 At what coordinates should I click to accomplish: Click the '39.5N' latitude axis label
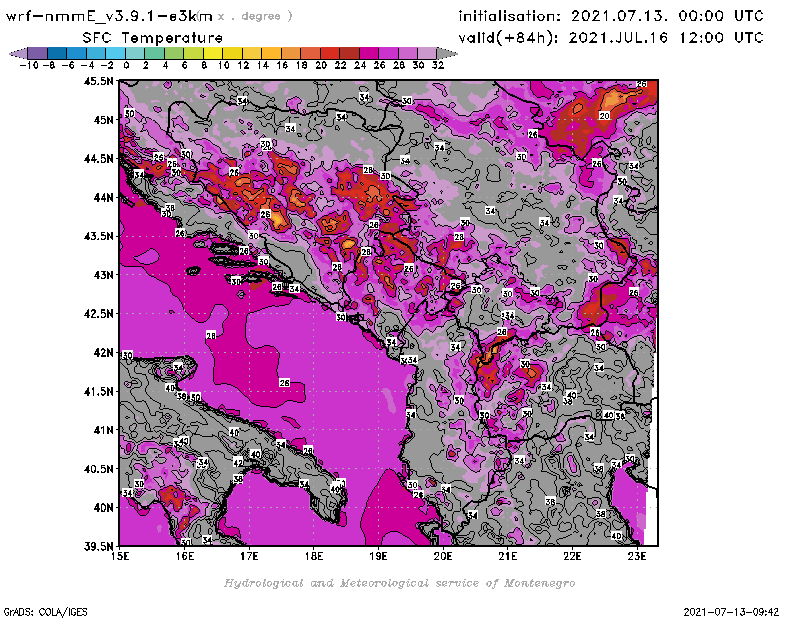[98, 547]
